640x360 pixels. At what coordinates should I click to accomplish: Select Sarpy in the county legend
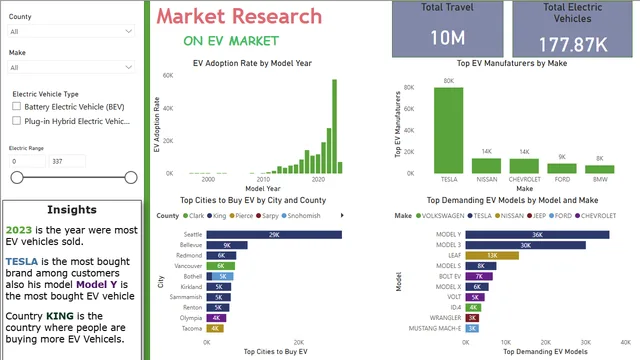[267, 216]
